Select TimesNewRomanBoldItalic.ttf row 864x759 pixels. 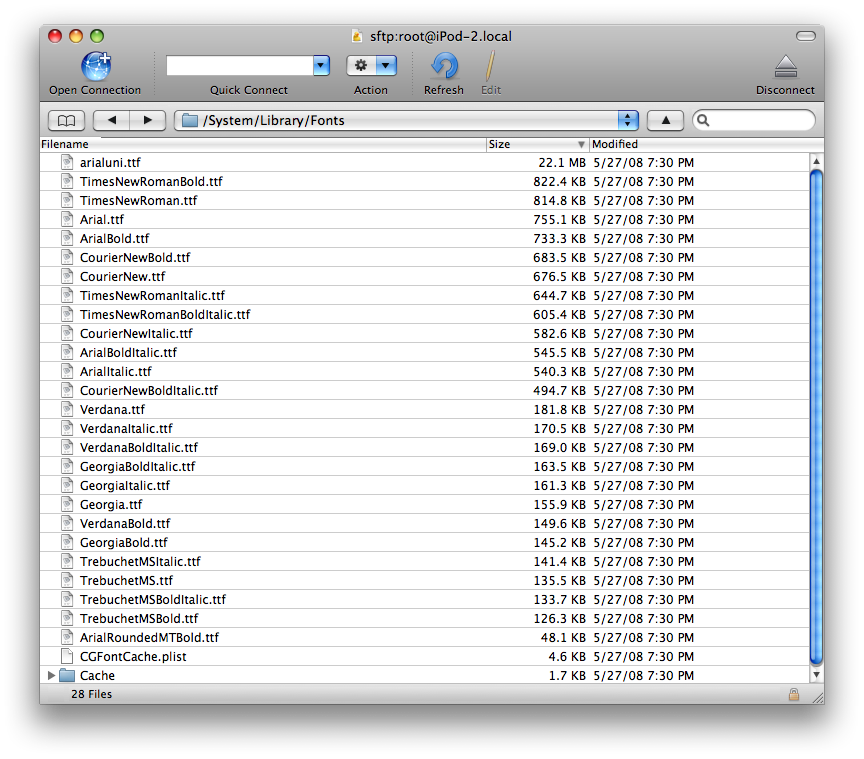424,315
